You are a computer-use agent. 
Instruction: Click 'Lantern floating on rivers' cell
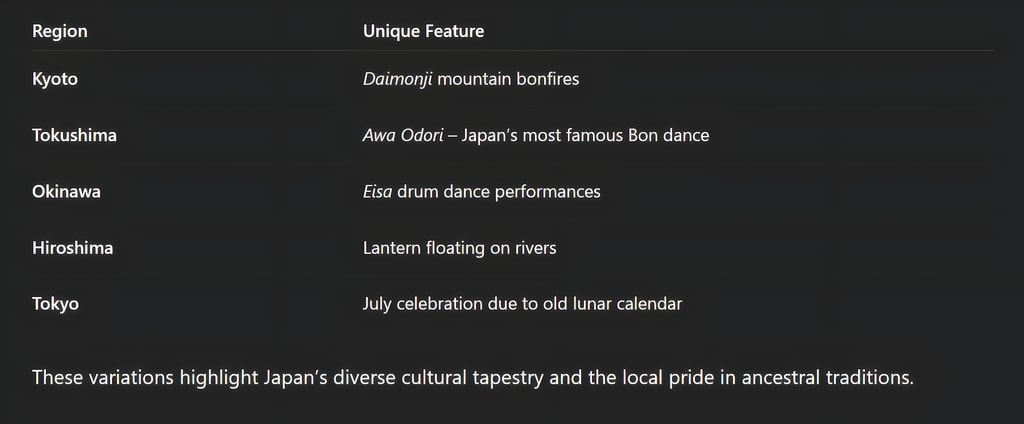coord(460,248)
